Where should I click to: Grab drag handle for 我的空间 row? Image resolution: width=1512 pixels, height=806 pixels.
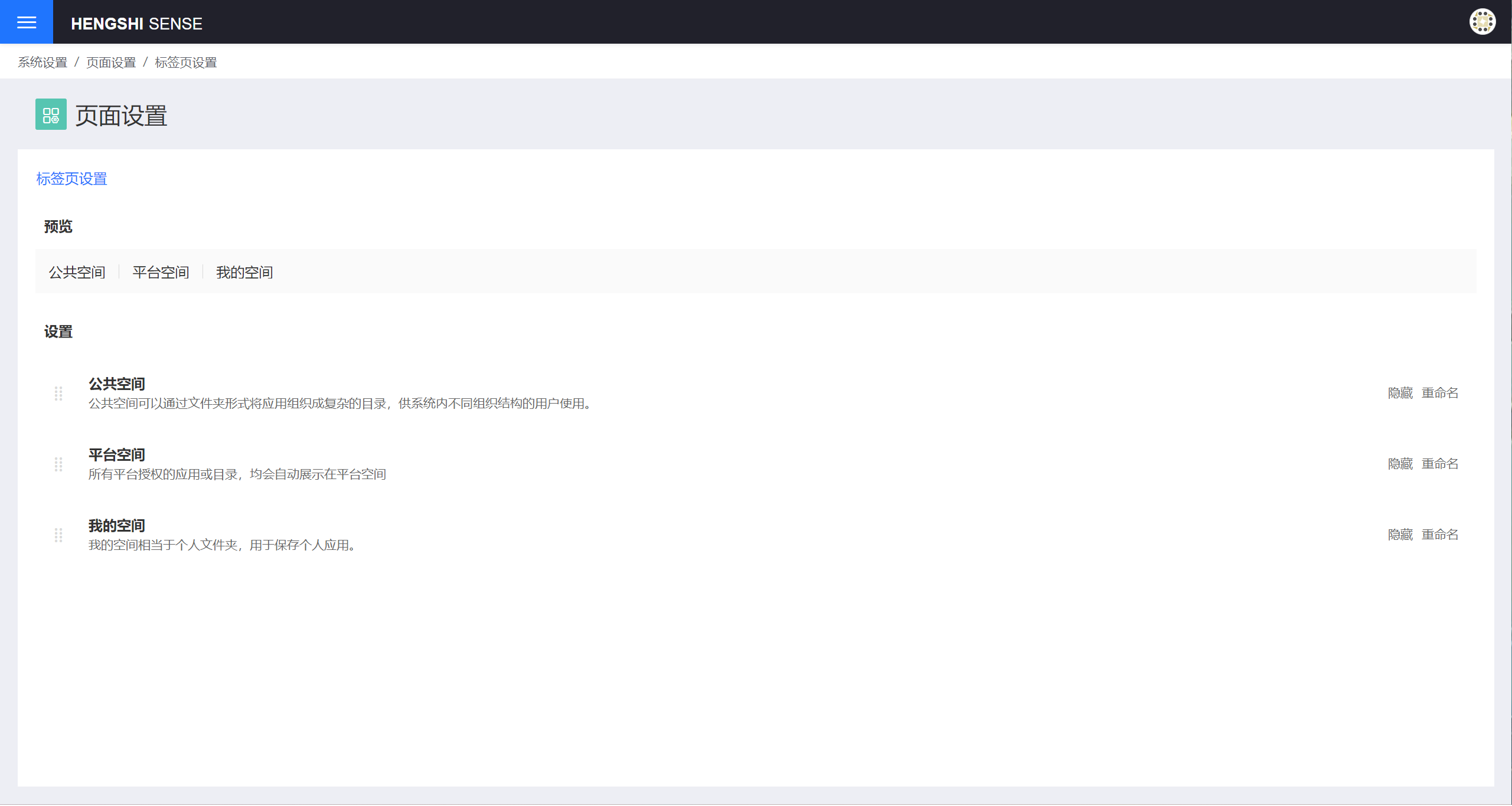pyautogui.click(x=58, y=535)
